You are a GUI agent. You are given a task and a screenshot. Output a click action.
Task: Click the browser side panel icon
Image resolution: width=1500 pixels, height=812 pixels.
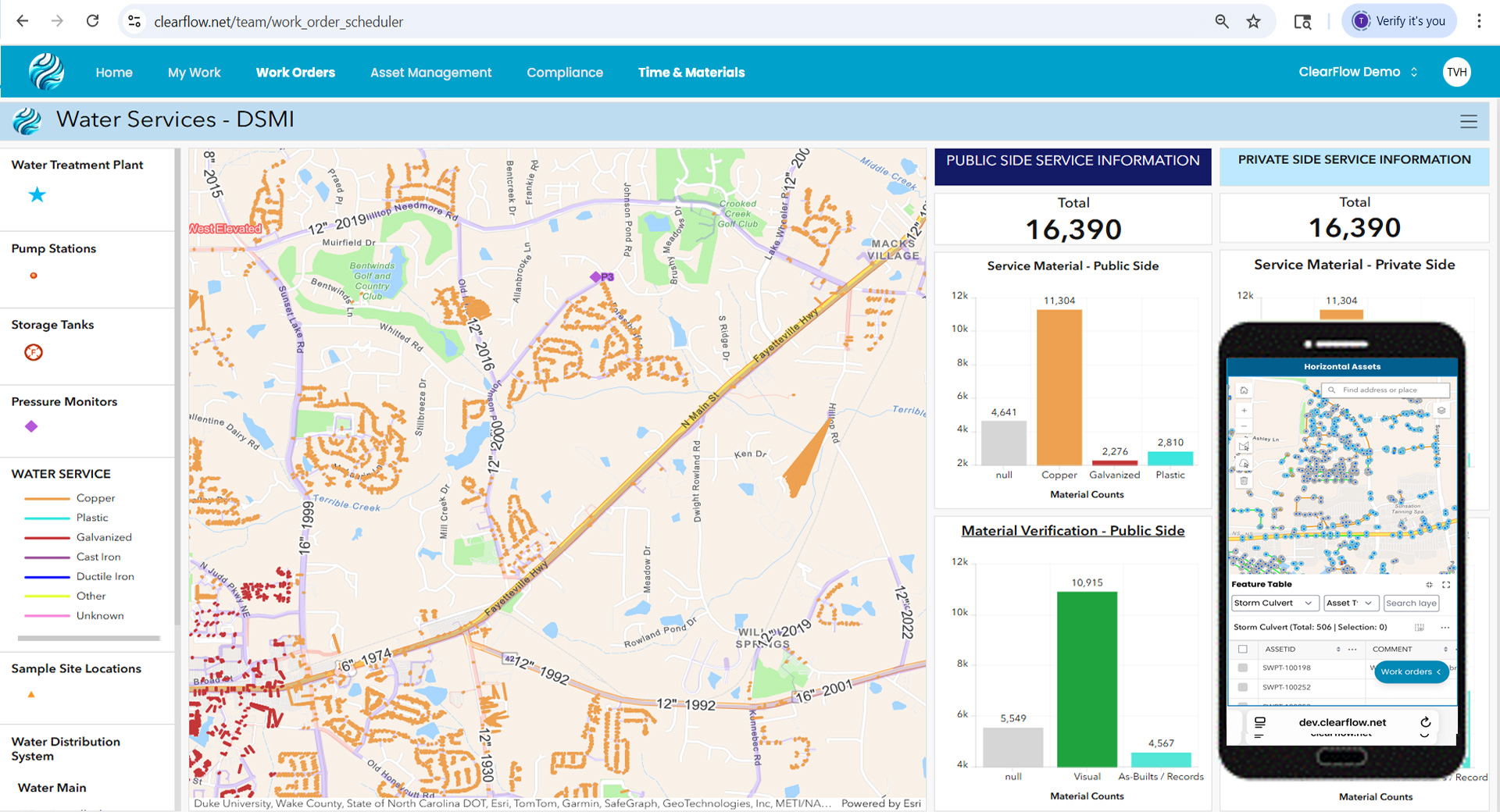click(1302, 22)
